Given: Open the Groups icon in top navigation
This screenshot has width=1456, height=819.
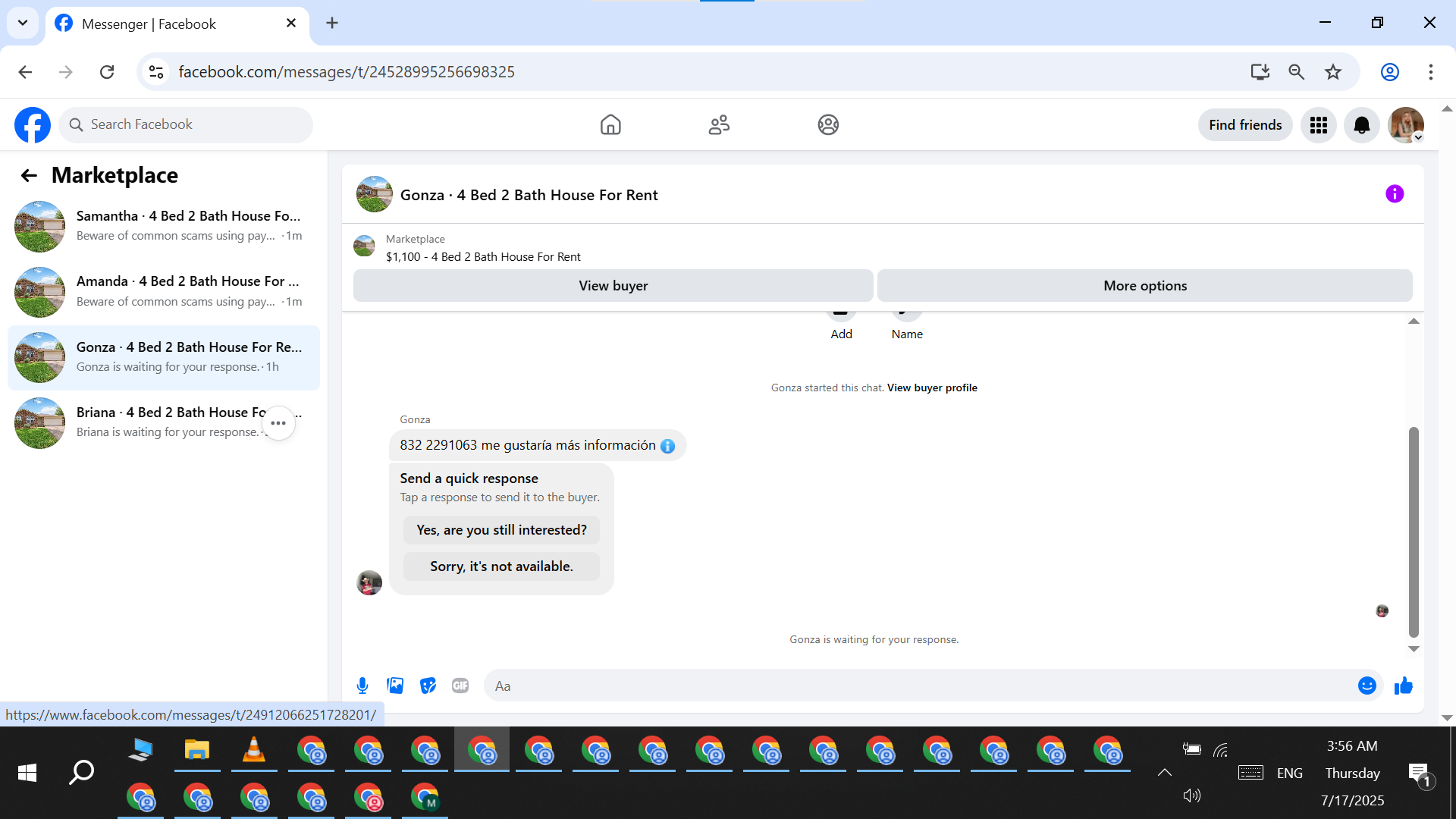Looking at the screenshot, I should tap(828, 124).
